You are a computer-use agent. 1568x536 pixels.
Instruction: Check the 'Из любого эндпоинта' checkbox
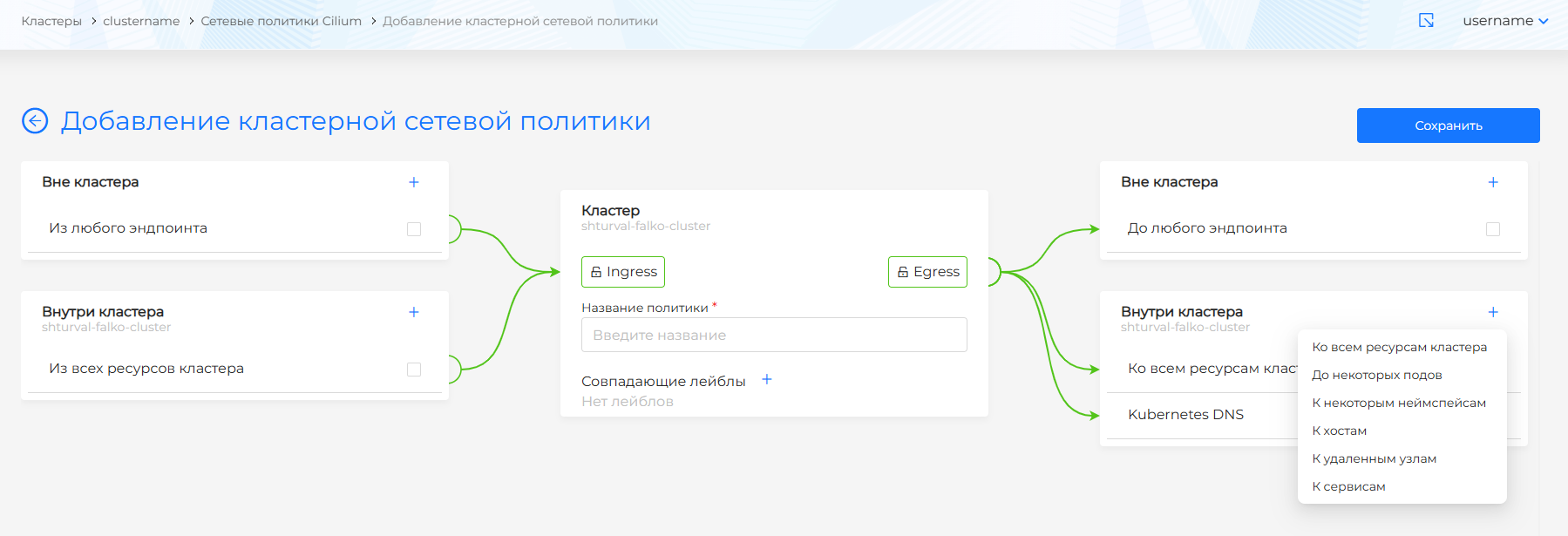click(x=414, y=229)
